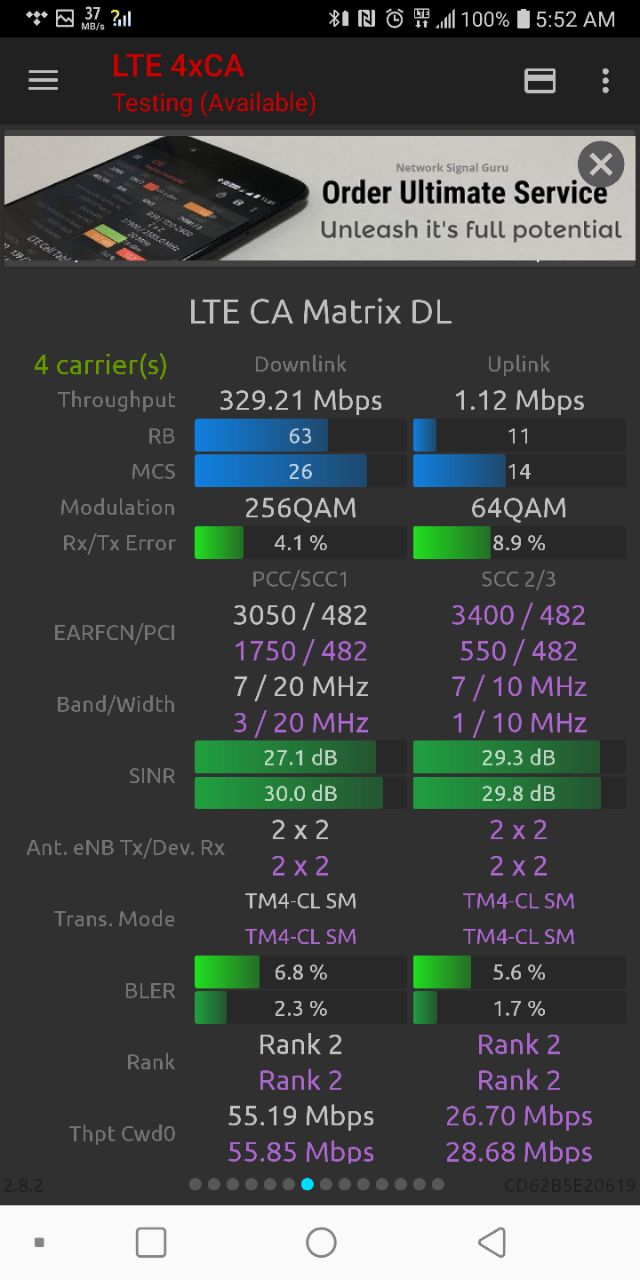Jump to the last page indicator dot
Image resolution: width=640 pixels, height=1280 pixels.
(x=437, y=1184)
